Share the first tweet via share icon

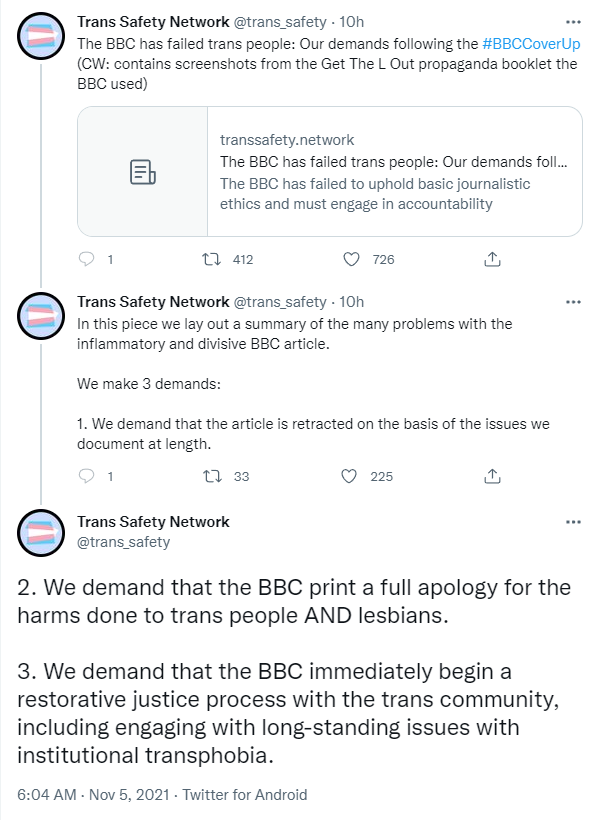coord(492,259)
